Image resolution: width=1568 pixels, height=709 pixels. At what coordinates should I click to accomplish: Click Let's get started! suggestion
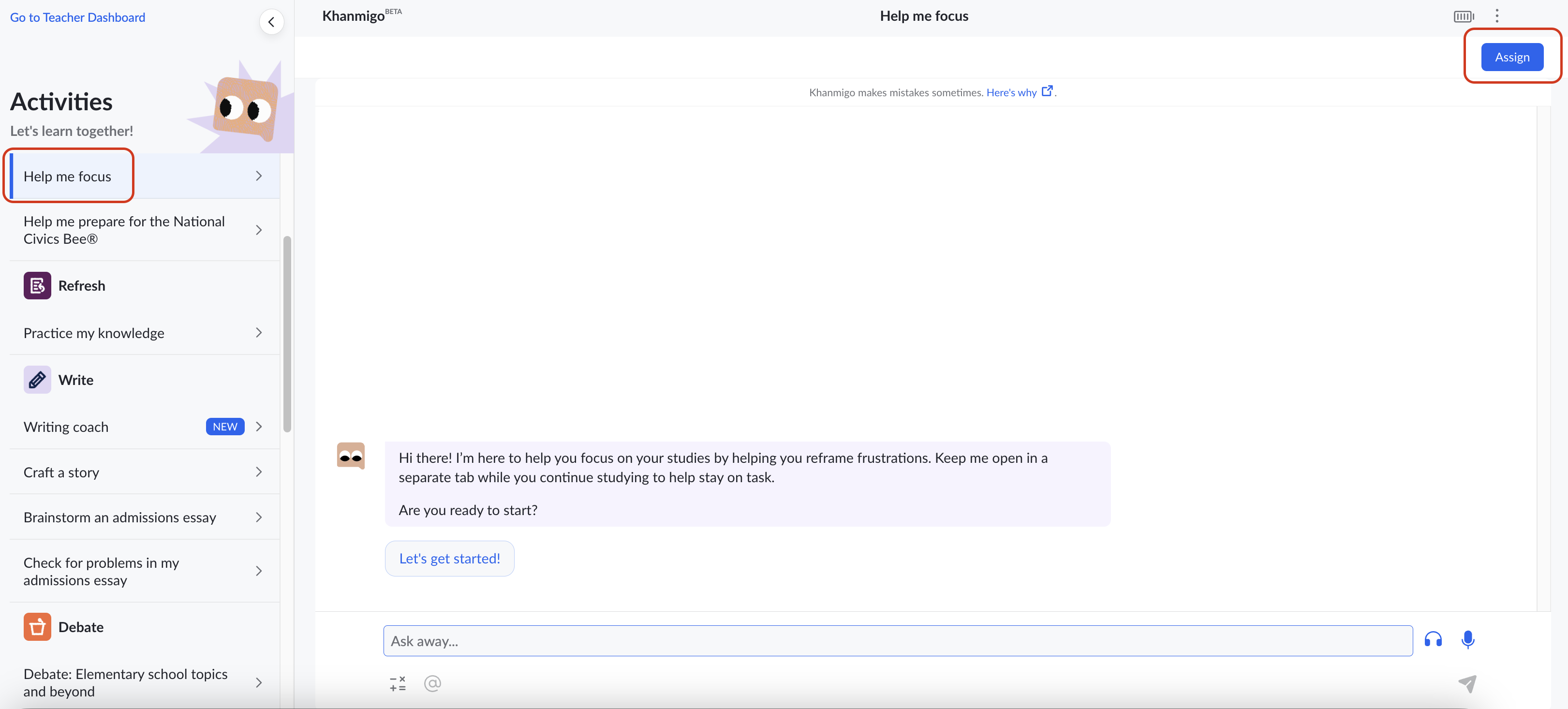coord(449,558)
